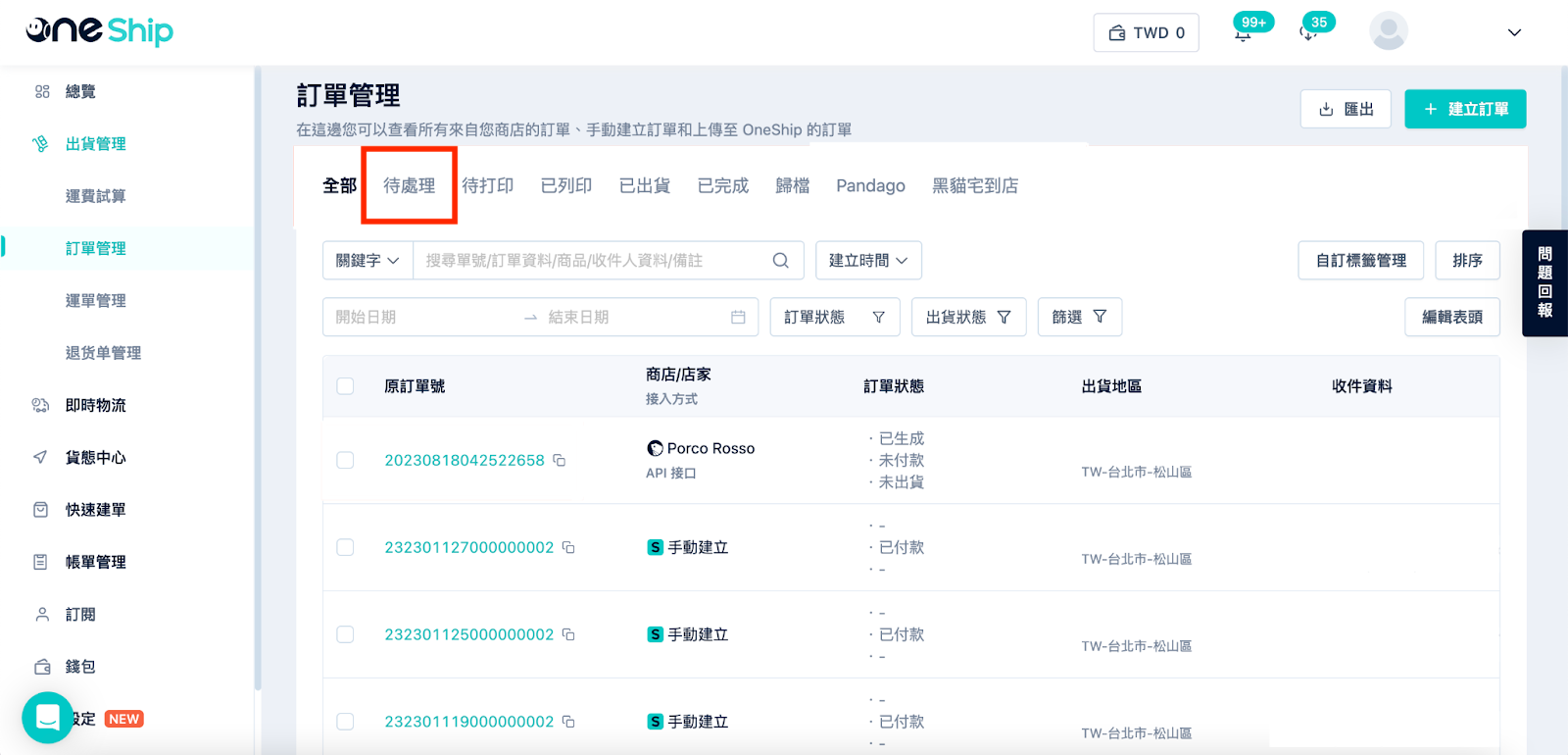Open the download tasks icon with 35 badge
This screenshot has width=1568, height=755.
[x=1307, y=33]
